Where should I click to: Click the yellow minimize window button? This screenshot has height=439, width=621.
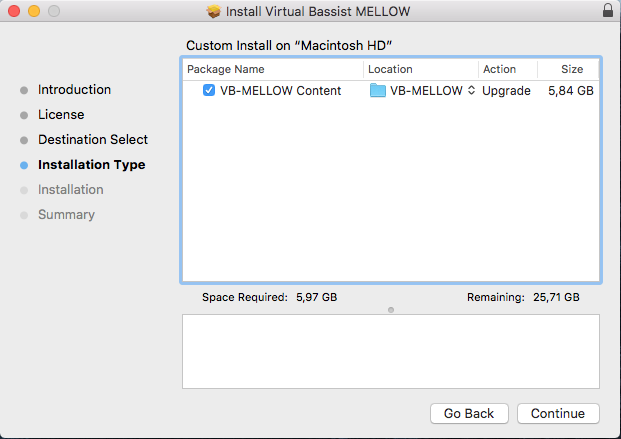coord(34,11)
